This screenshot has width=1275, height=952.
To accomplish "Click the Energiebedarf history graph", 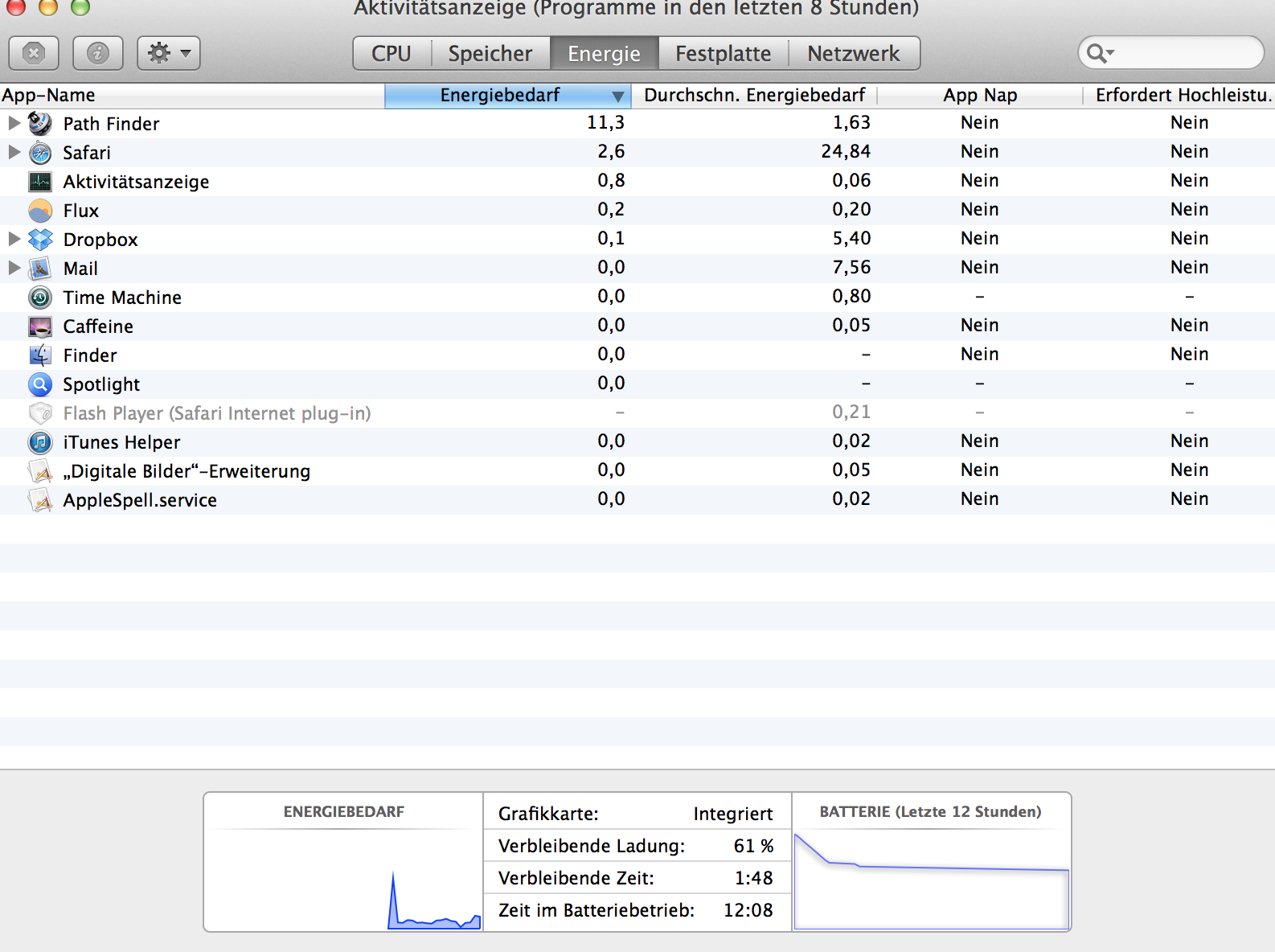I will point(343,879).
